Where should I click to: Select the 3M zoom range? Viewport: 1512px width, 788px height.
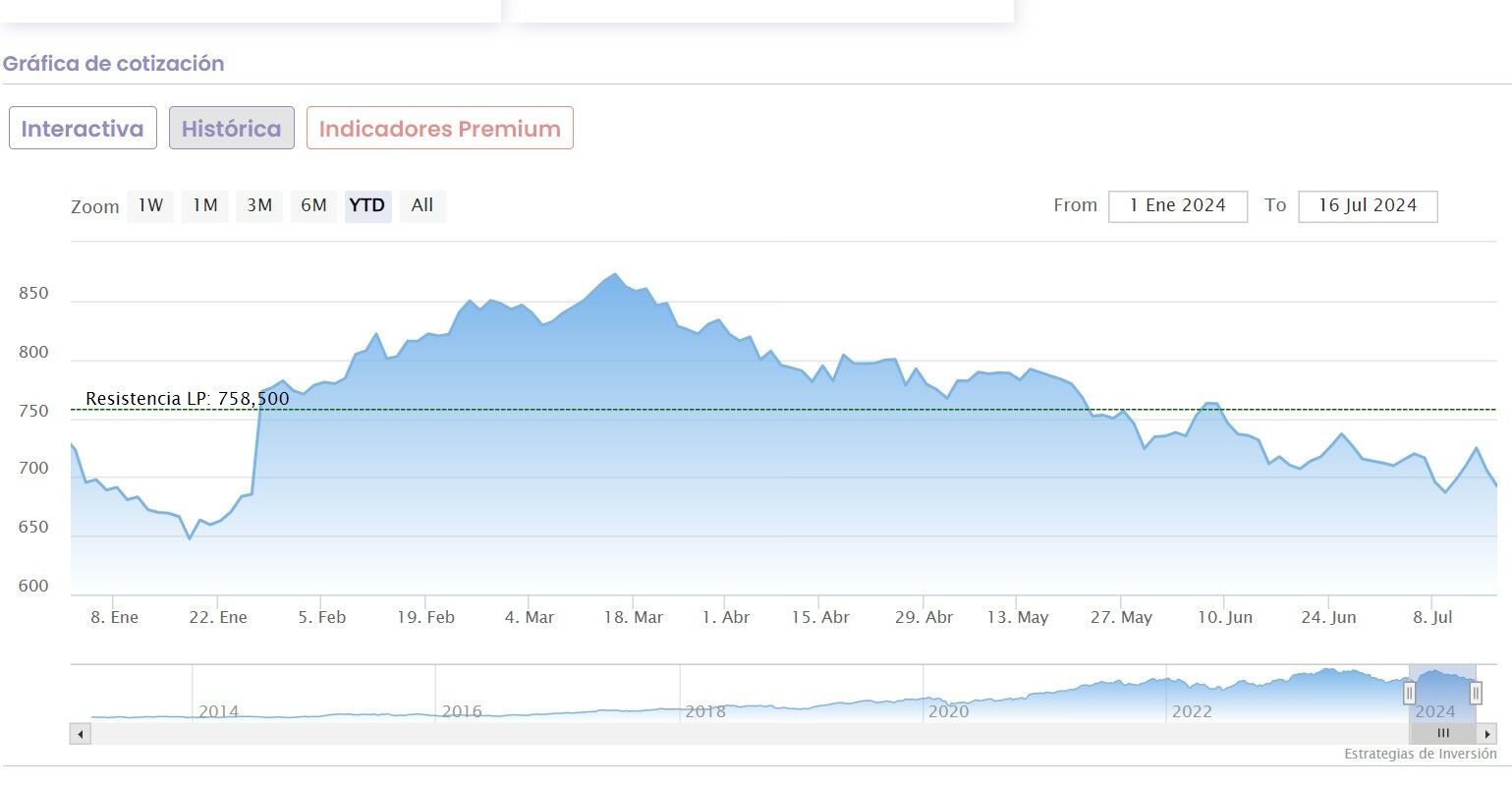259,206
